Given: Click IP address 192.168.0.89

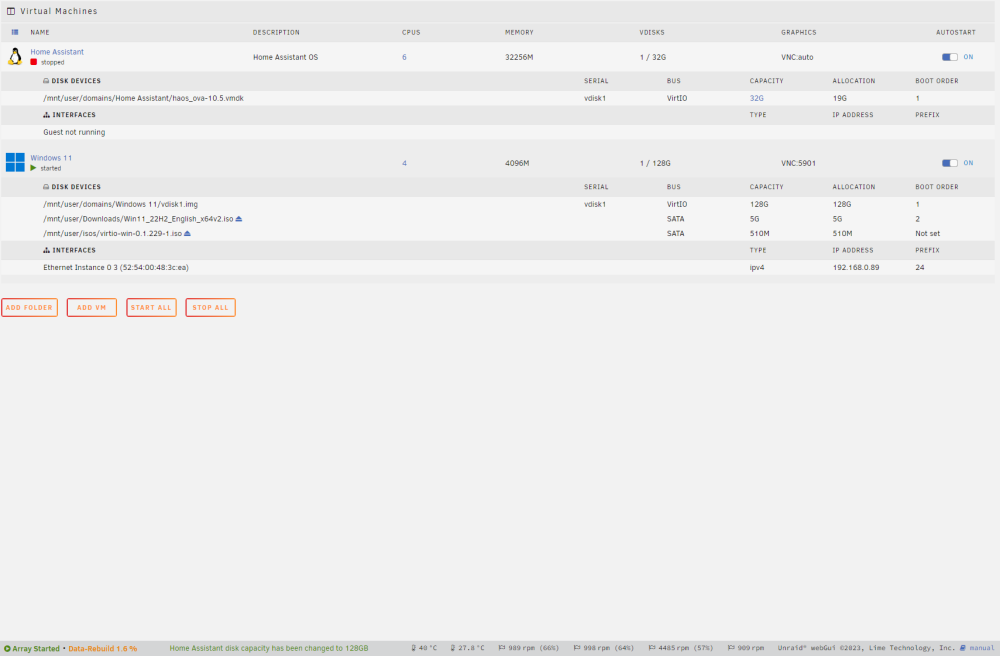Looking at the screenshot, I should coord(856,267).
